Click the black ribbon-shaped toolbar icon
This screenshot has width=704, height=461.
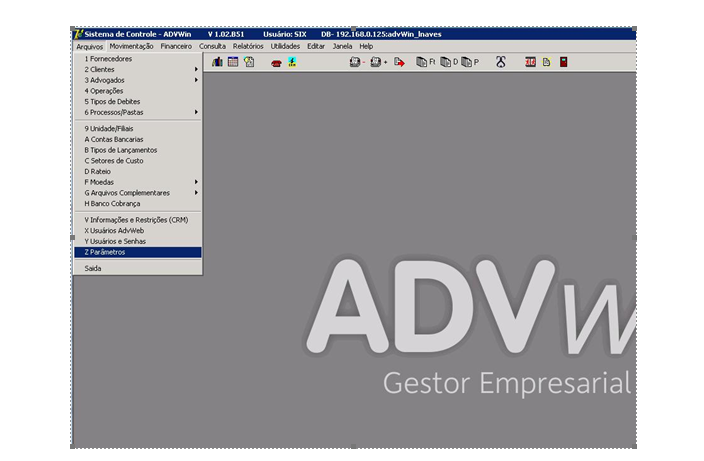pos(501,62)
